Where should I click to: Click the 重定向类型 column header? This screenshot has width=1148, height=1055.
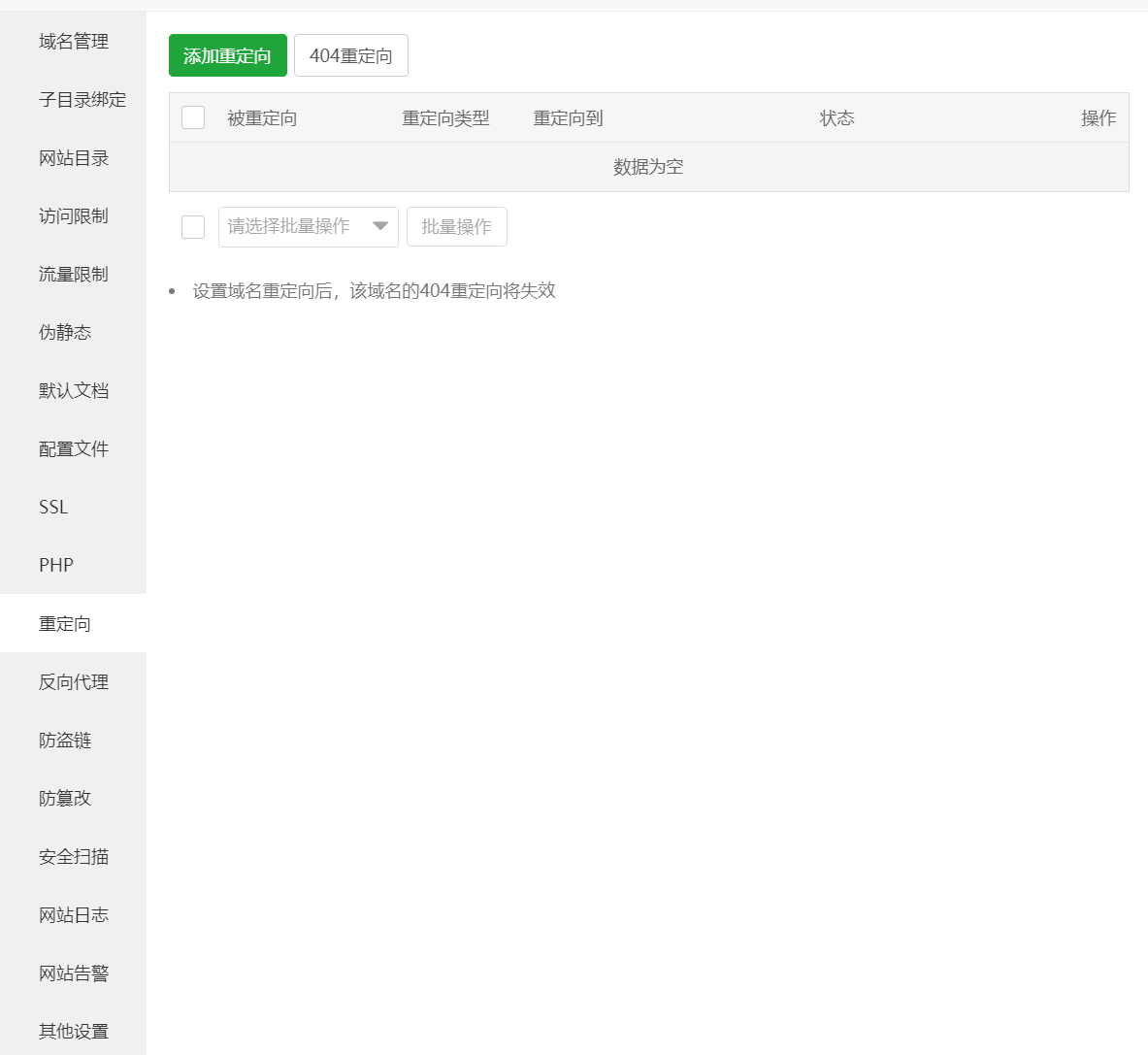(445, 117)
